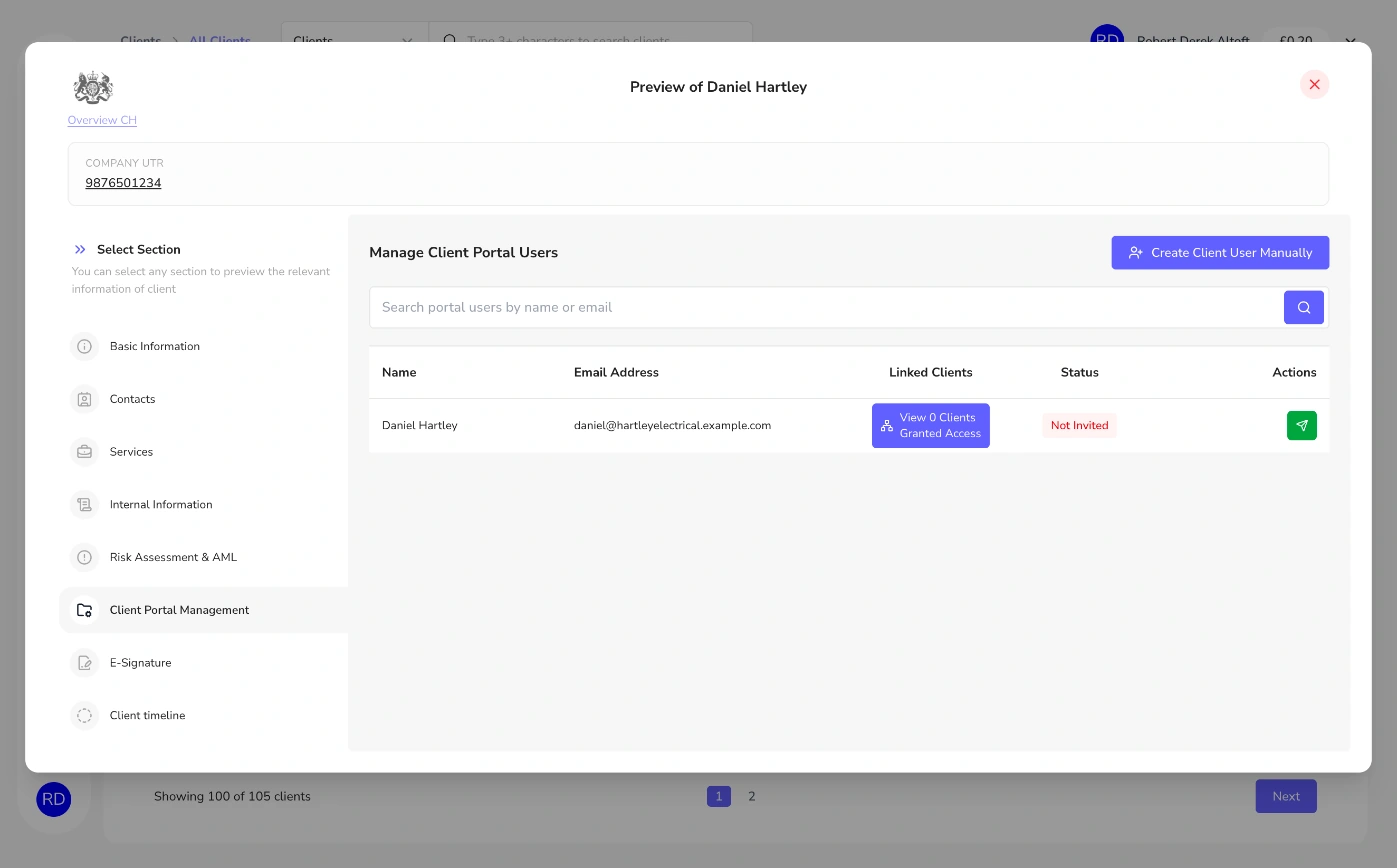The width and height of the screenshot is (1397, 868).
Task: Click RD avatar in background sidebar
Action: pyautogui.click(x=54, y=799)
